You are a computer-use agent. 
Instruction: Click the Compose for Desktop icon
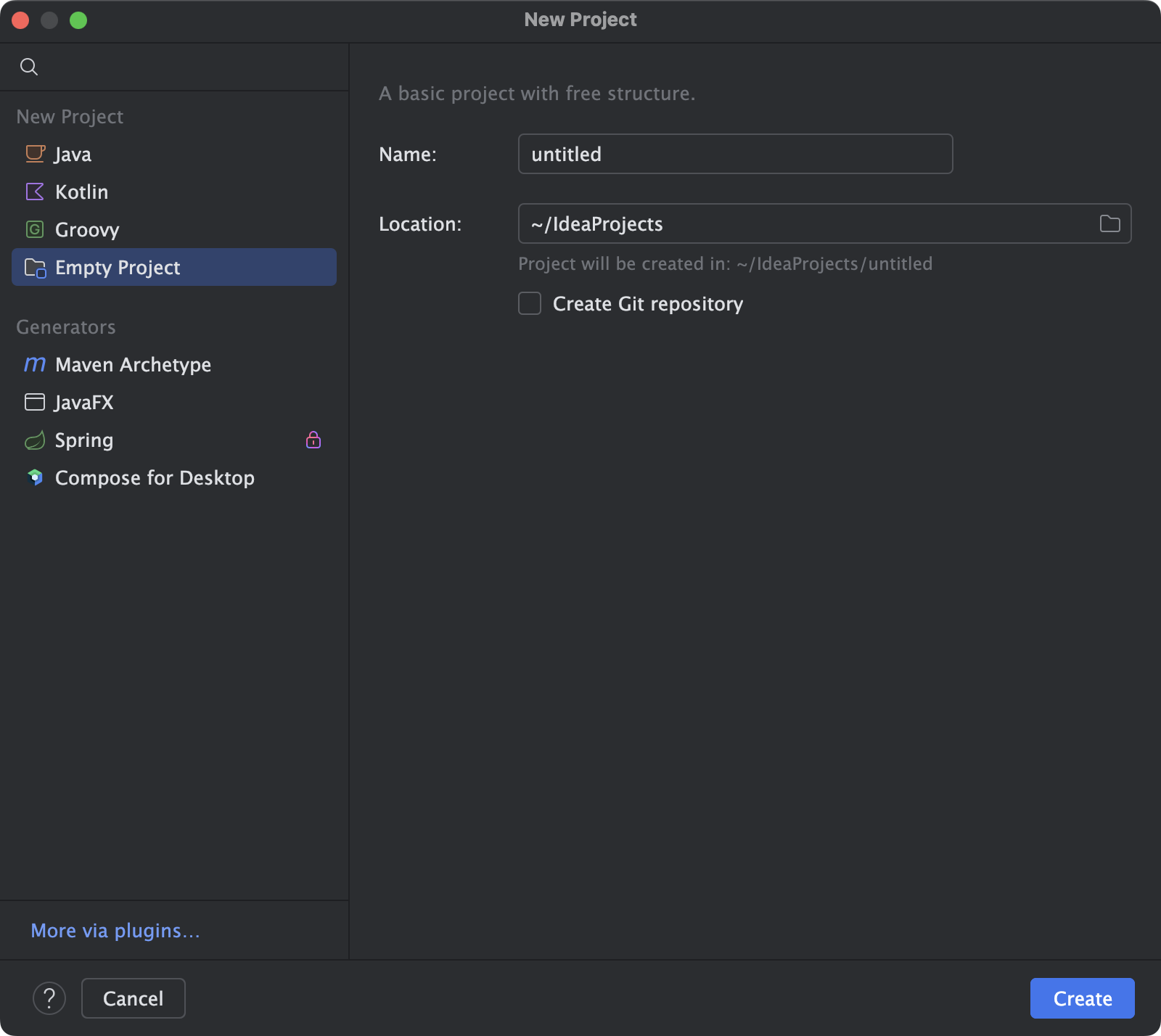point(35,477)
